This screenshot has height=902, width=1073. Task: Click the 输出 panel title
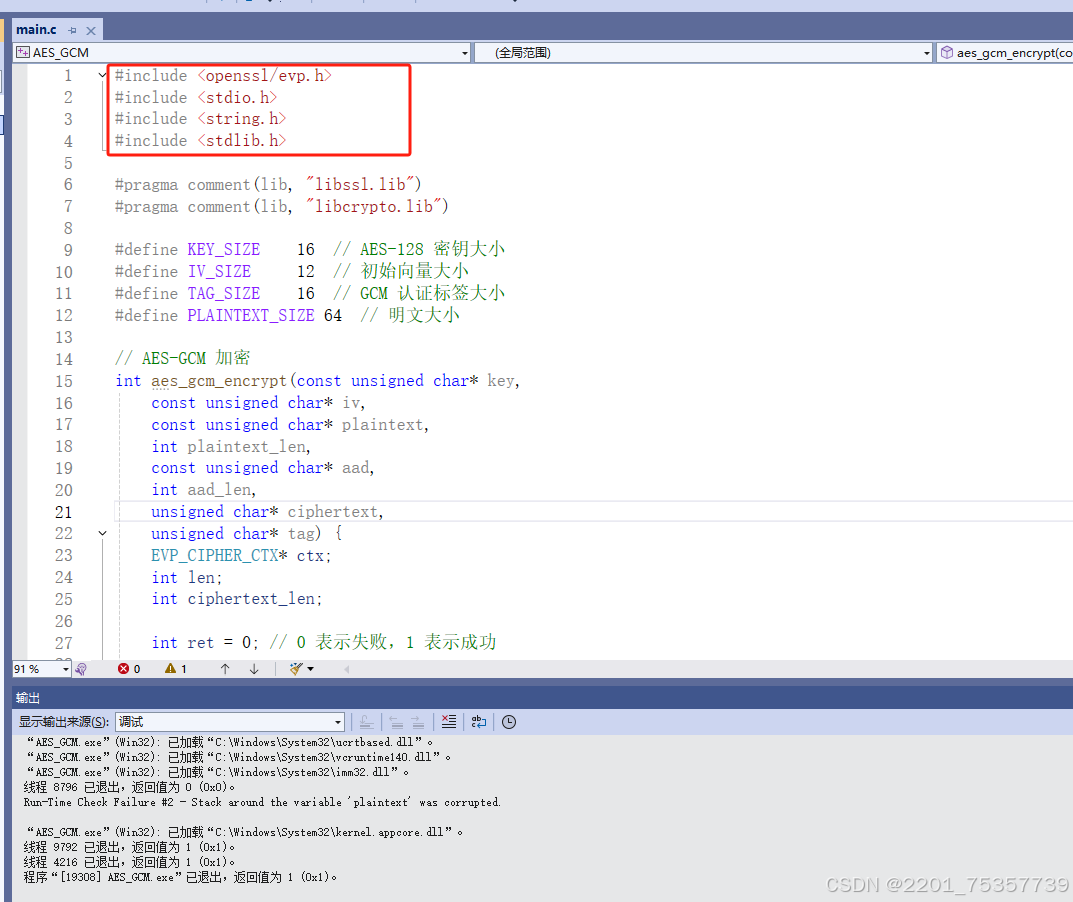(x=27, y=697)
